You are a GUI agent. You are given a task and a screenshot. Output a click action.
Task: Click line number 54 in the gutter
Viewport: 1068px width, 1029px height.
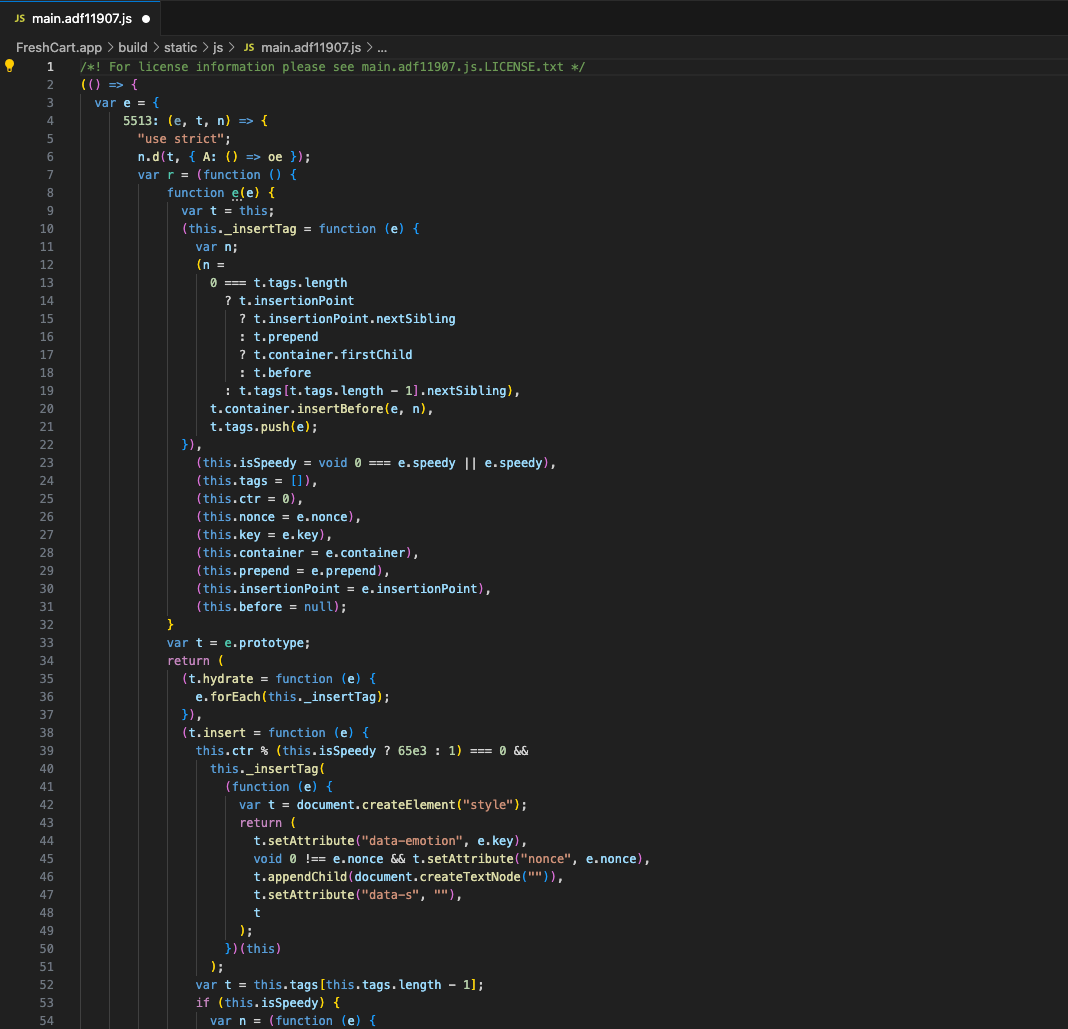(46, 1021)
